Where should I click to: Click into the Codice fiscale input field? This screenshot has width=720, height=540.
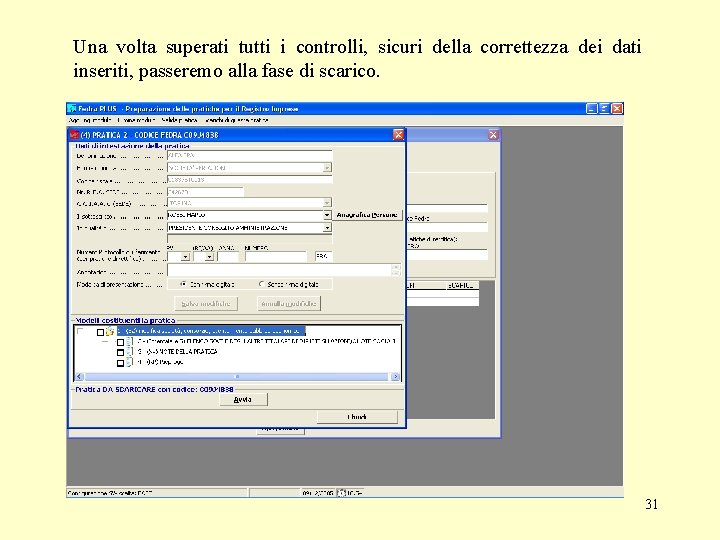[249, 180]
